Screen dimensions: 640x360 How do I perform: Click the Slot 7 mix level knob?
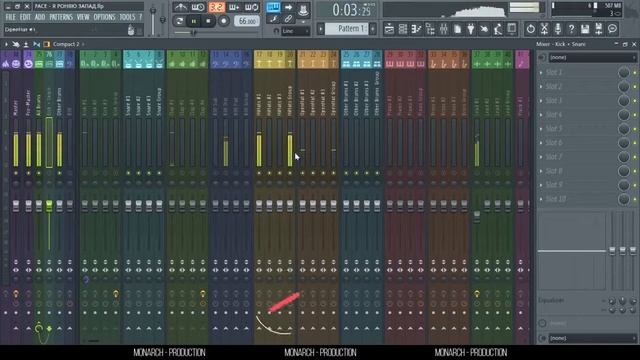pyautogui.click(x=624, y=157)
